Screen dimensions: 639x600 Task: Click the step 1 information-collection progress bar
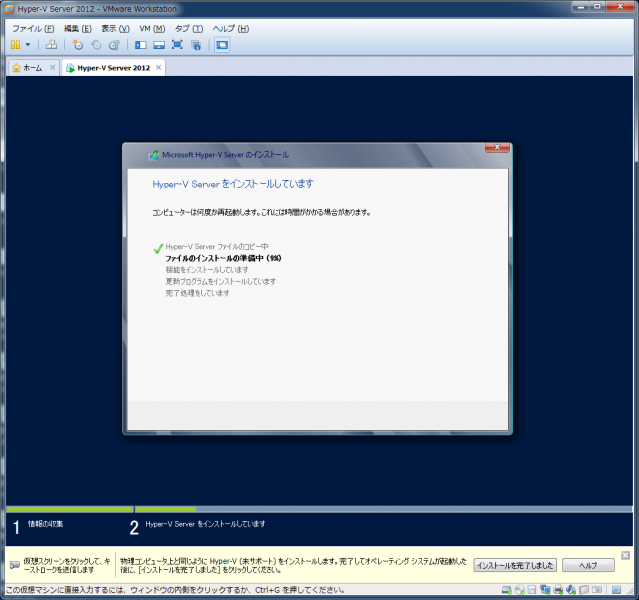(x=70, y=509)
